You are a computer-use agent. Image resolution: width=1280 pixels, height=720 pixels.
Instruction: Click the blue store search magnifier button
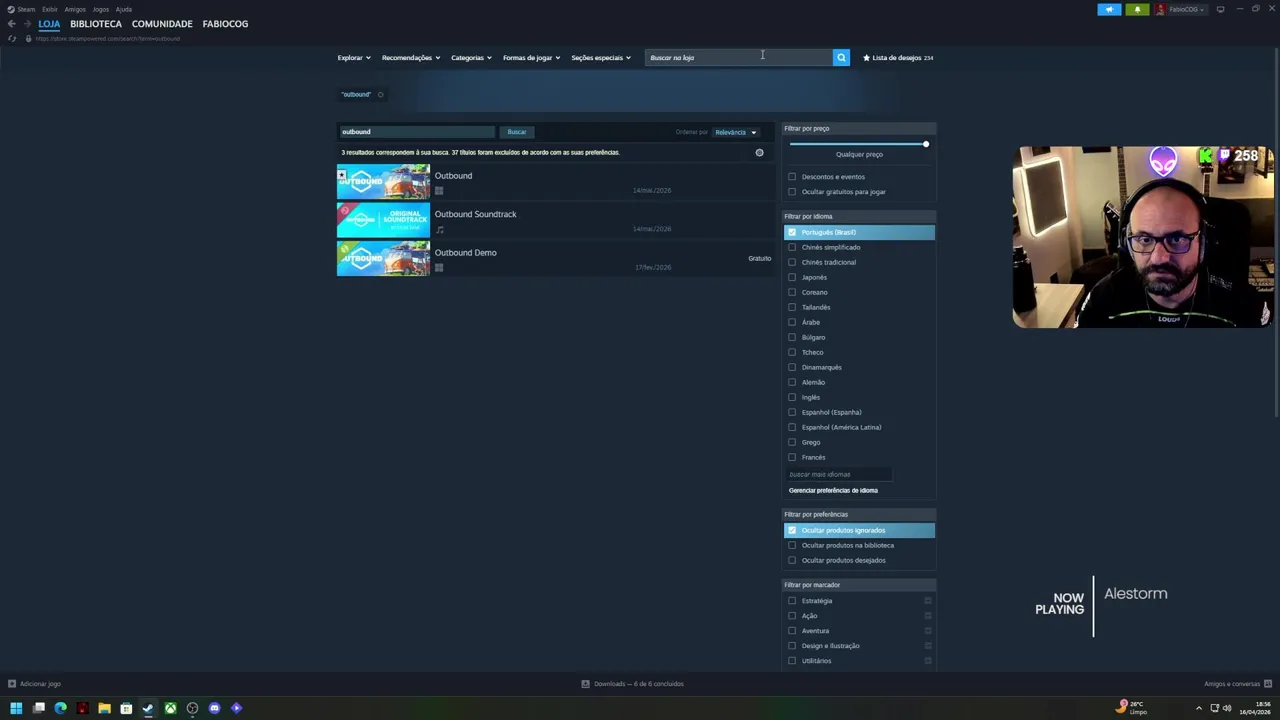[841, 57]
